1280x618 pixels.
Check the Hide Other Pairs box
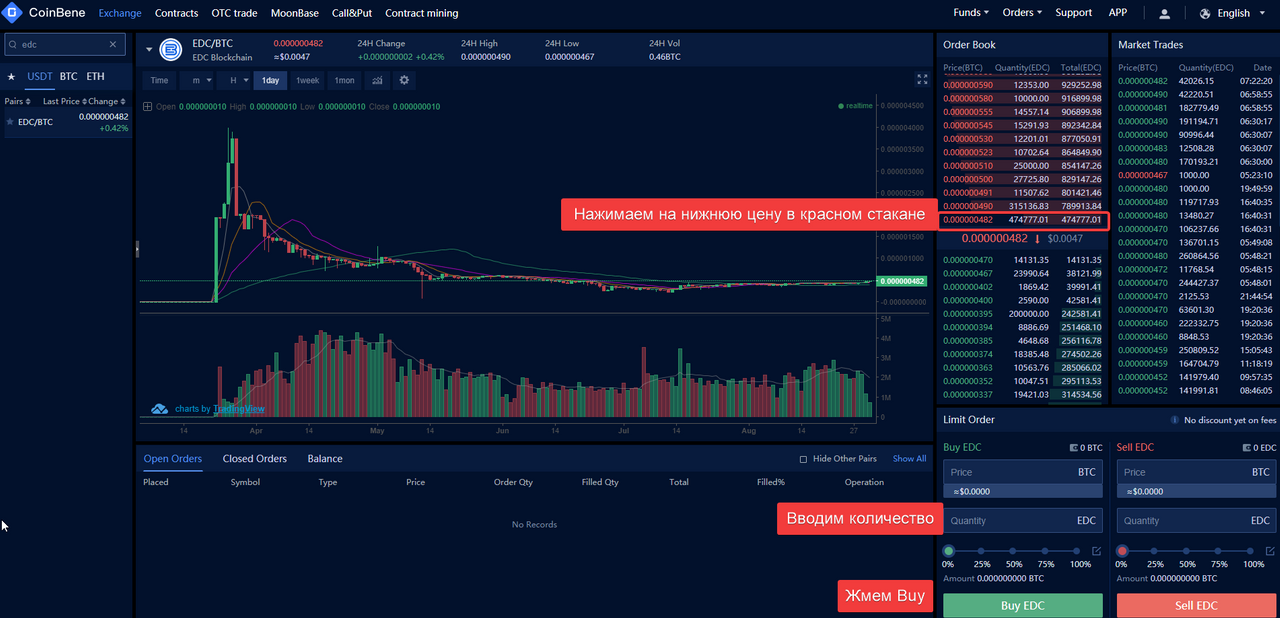803,459
